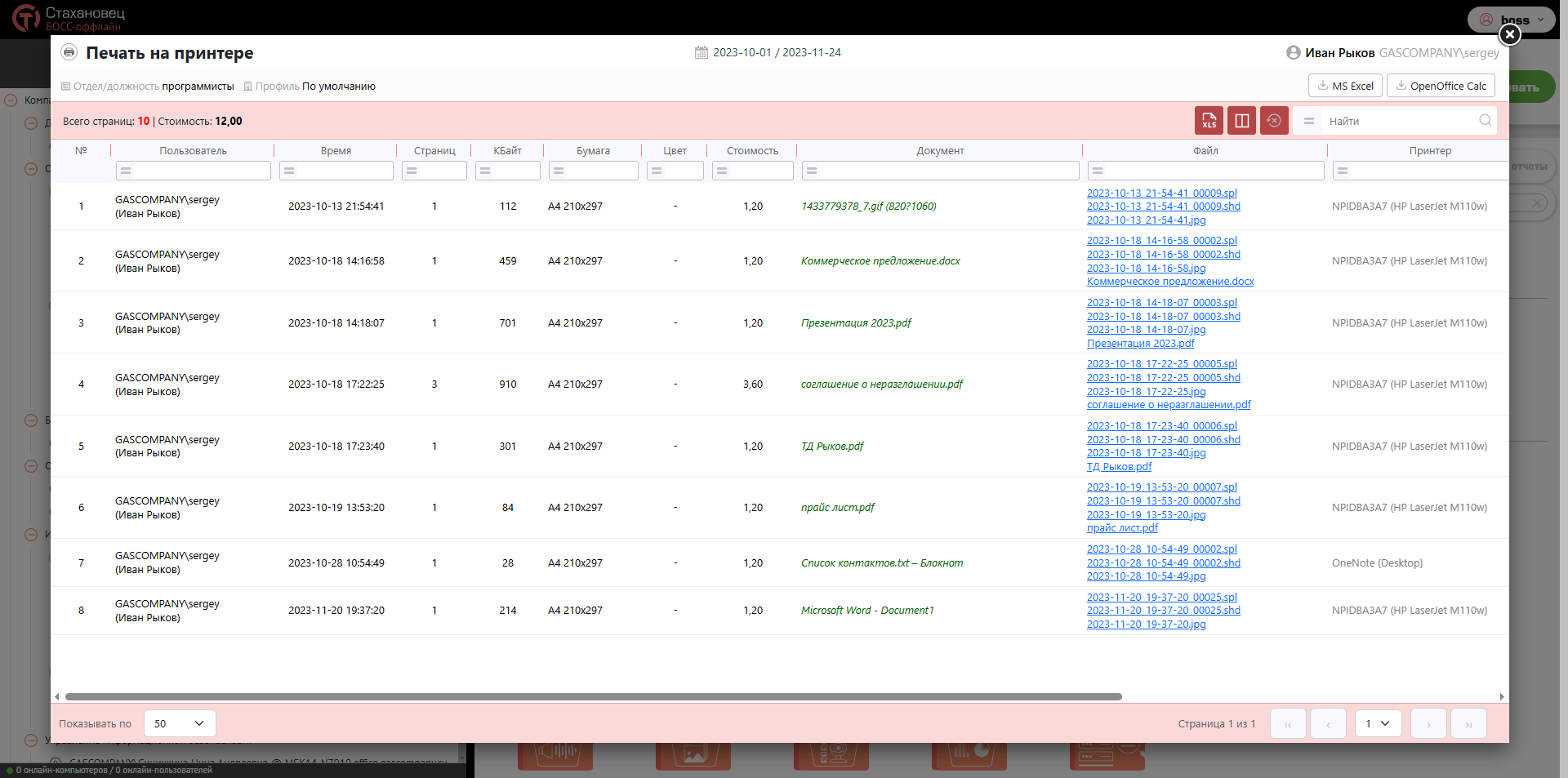Click the horizontal scrollbar under the table

point(593,696)
